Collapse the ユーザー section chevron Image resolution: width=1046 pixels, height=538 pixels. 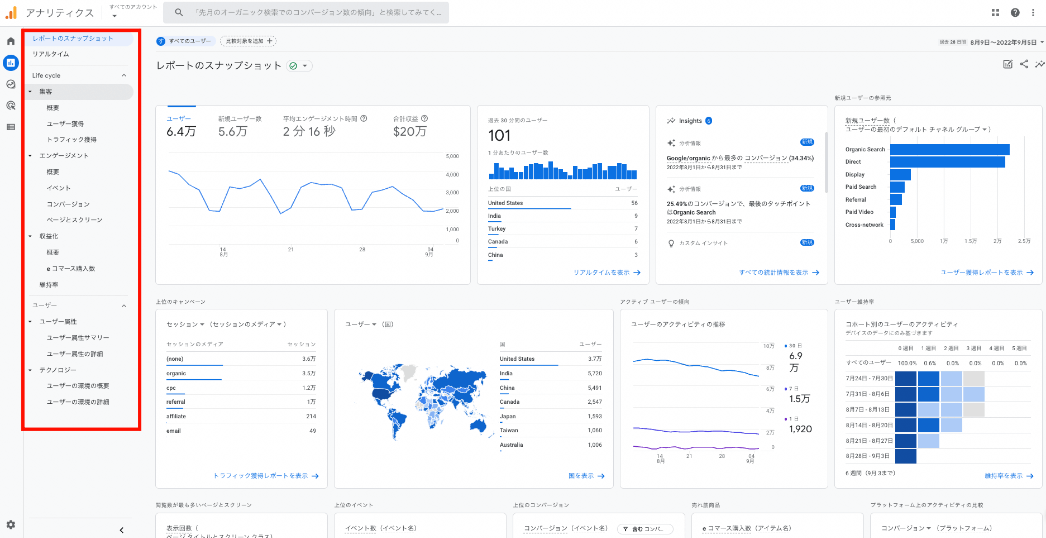click(x=123, y=306)
